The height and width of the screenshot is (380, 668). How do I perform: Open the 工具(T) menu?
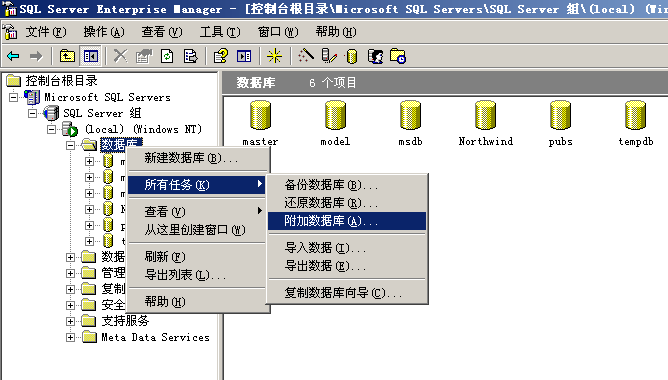point(220,32)
